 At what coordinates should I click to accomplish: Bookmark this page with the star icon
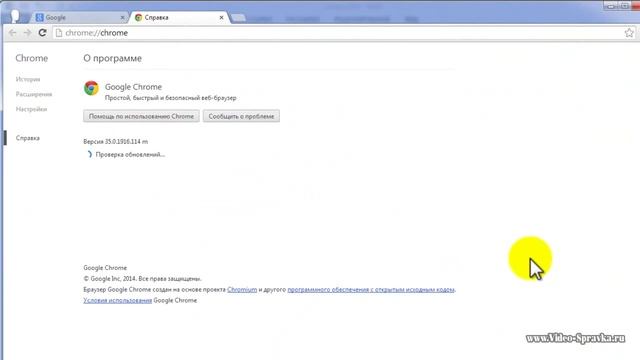pos(629,33)
